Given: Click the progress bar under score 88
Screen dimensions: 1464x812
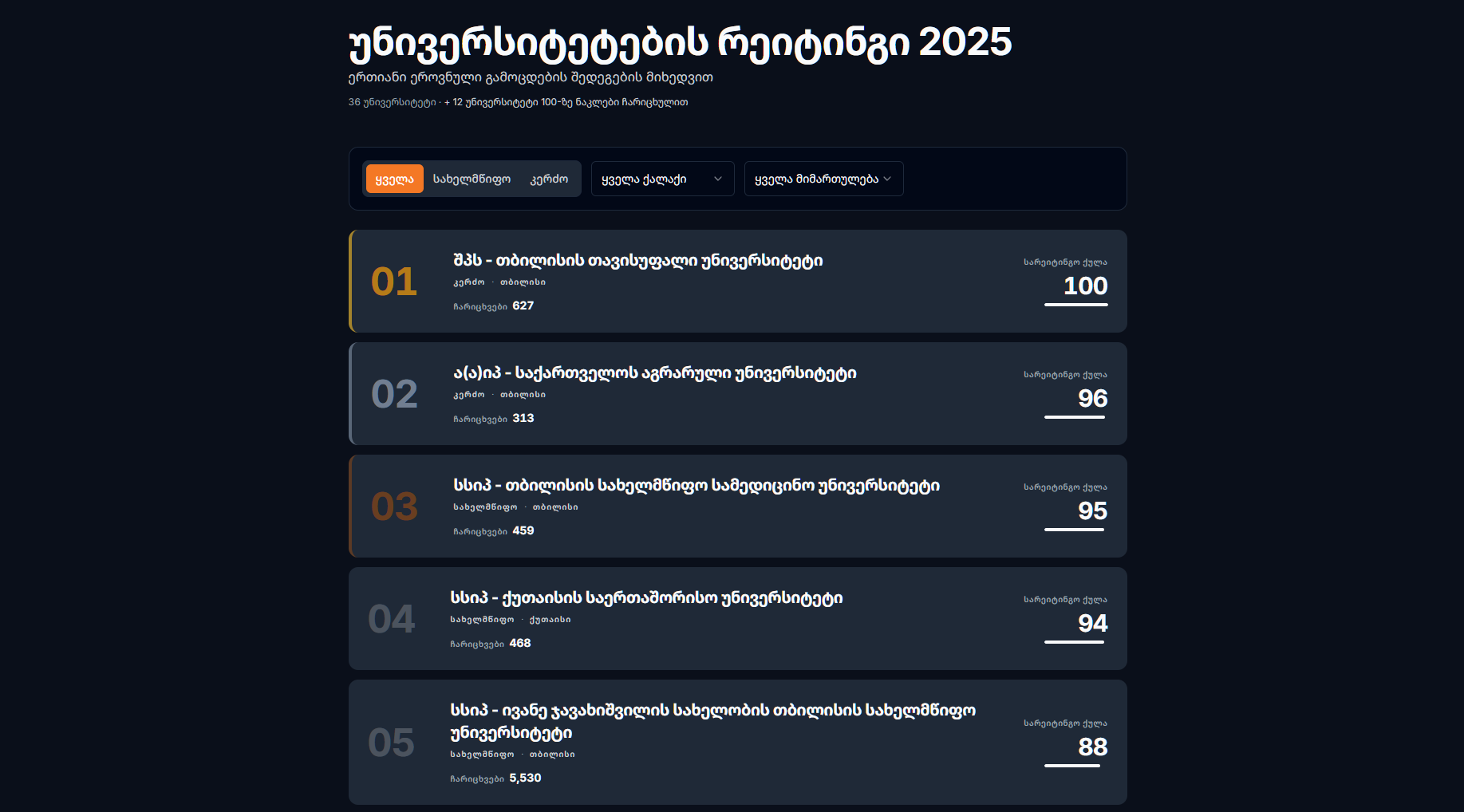Looking at the screenshot, I should (x=1072, y=766).
